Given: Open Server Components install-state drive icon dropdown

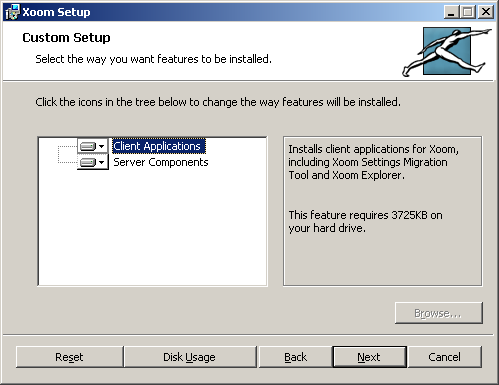Looking at the screenshot, I should click(x=93, y=162).
